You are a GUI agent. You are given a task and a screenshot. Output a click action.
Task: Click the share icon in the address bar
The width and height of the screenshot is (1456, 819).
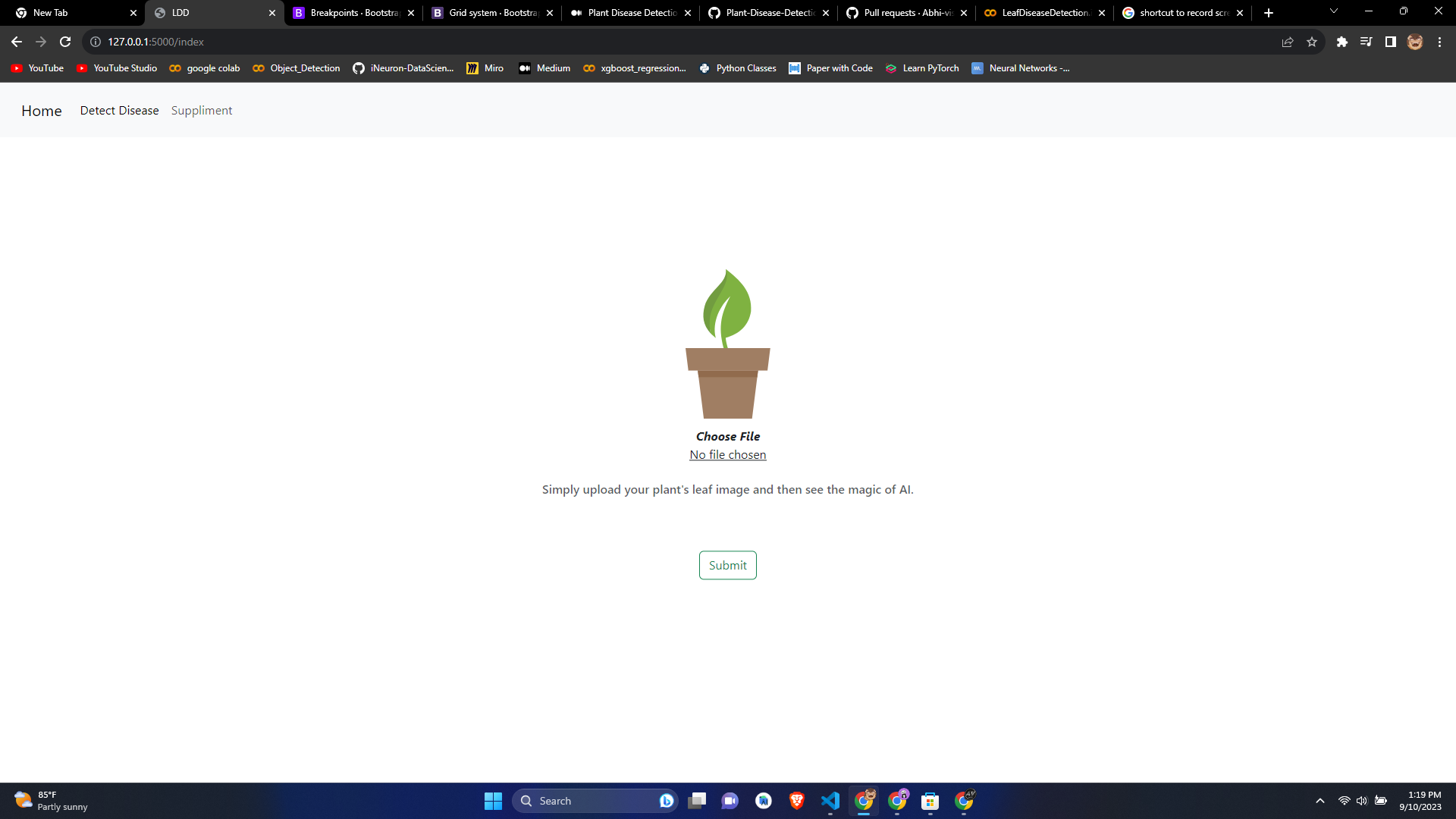[1288, 42]
